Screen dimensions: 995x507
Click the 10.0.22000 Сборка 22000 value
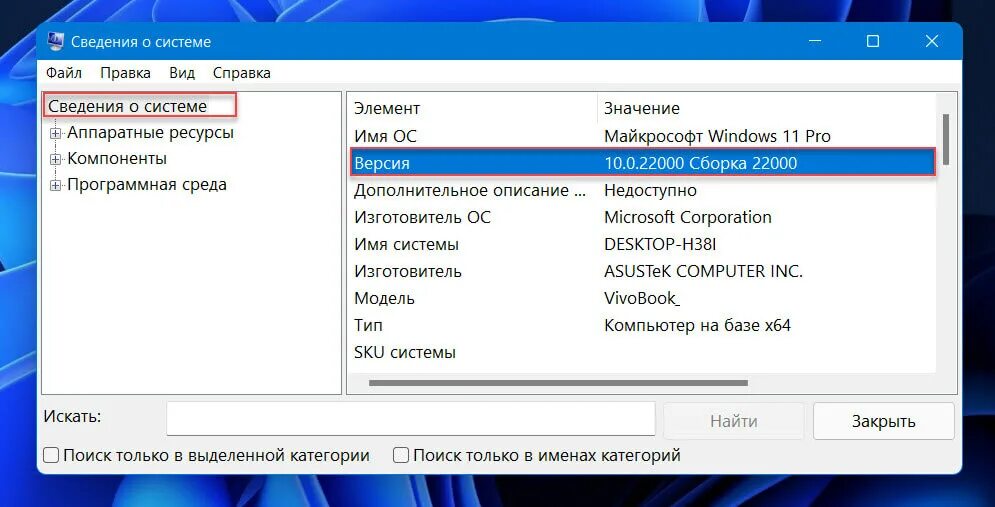coord(701,163)
